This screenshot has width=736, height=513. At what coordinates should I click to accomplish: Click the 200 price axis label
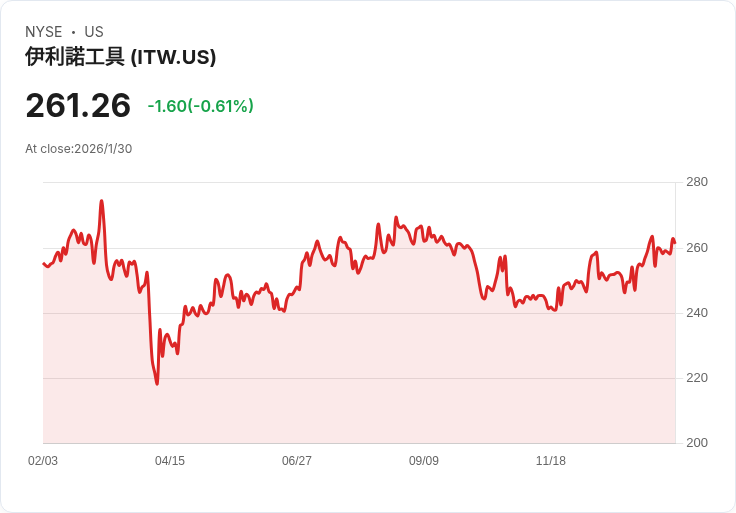pyautogui.click(x=697, y=443)
